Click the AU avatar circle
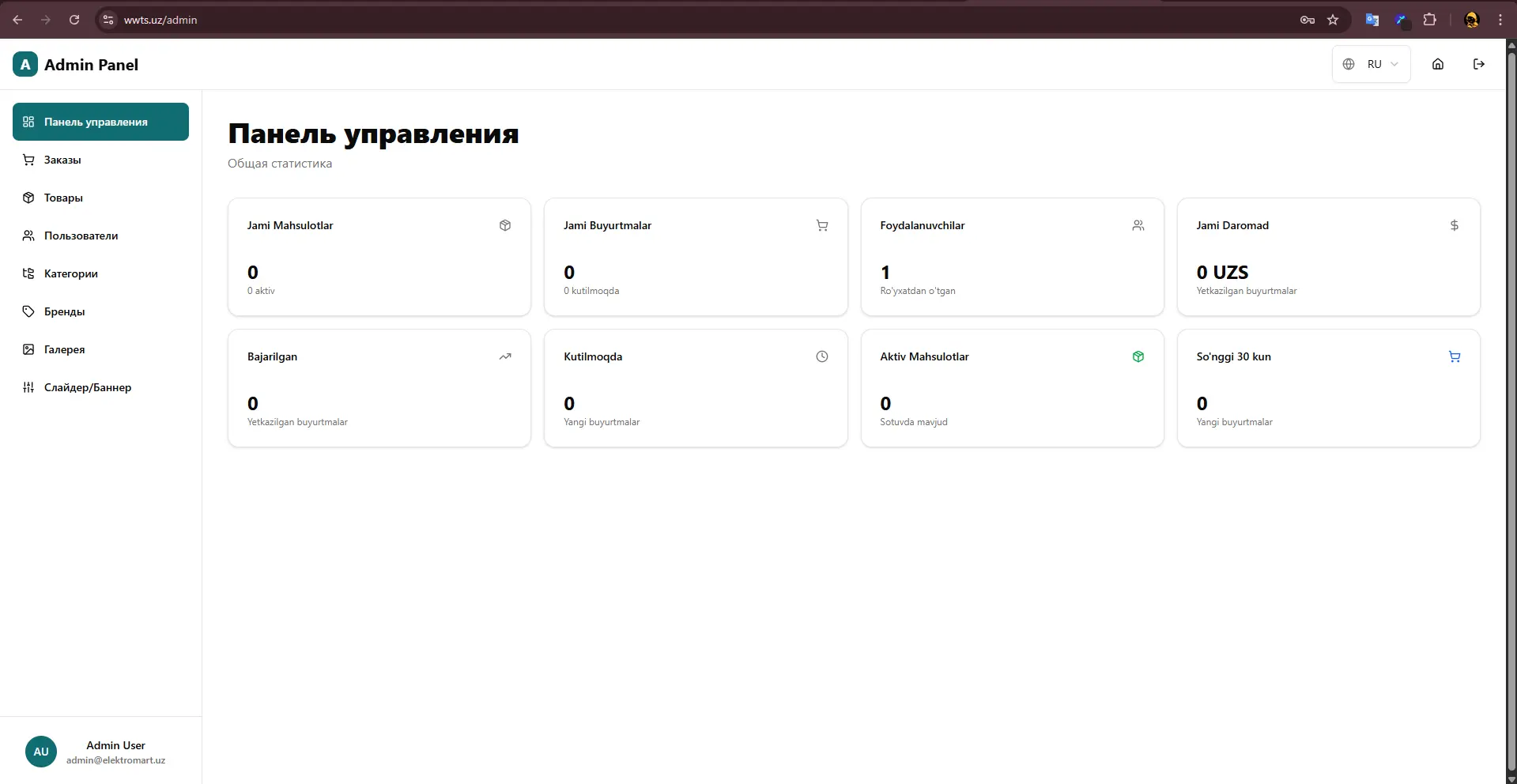 [x=41, y=752]
